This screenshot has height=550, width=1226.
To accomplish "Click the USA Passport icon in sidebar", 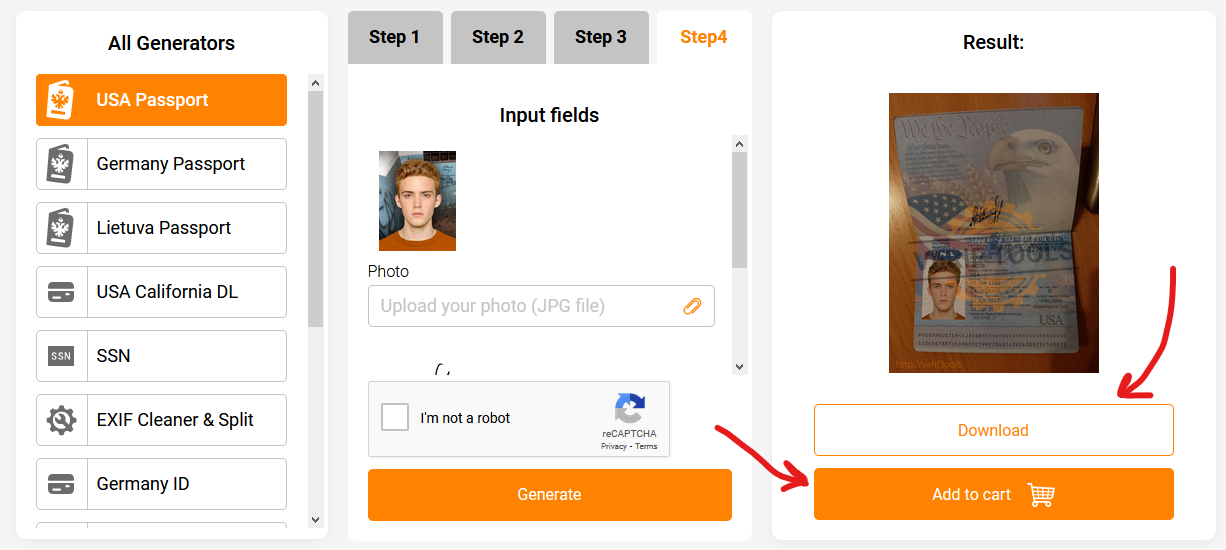I will click(x=61, y=100).
